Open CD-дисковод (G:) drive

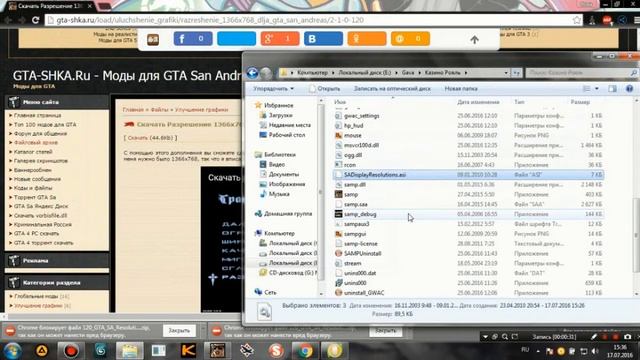289,273
